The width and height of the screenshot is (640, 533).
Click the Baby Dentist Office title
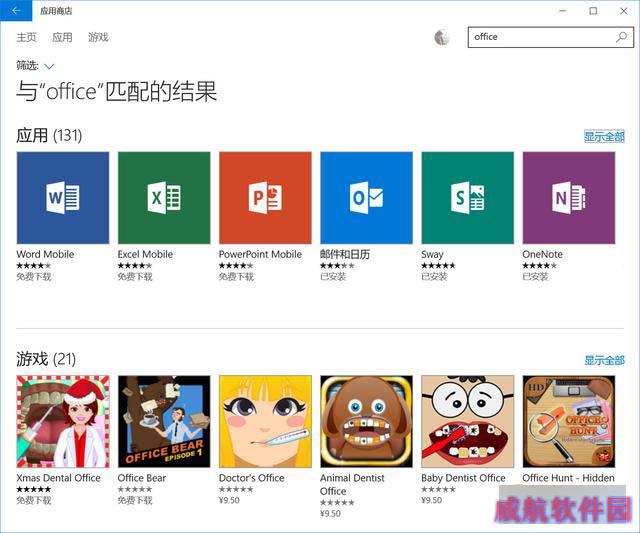tap(463, 478)
